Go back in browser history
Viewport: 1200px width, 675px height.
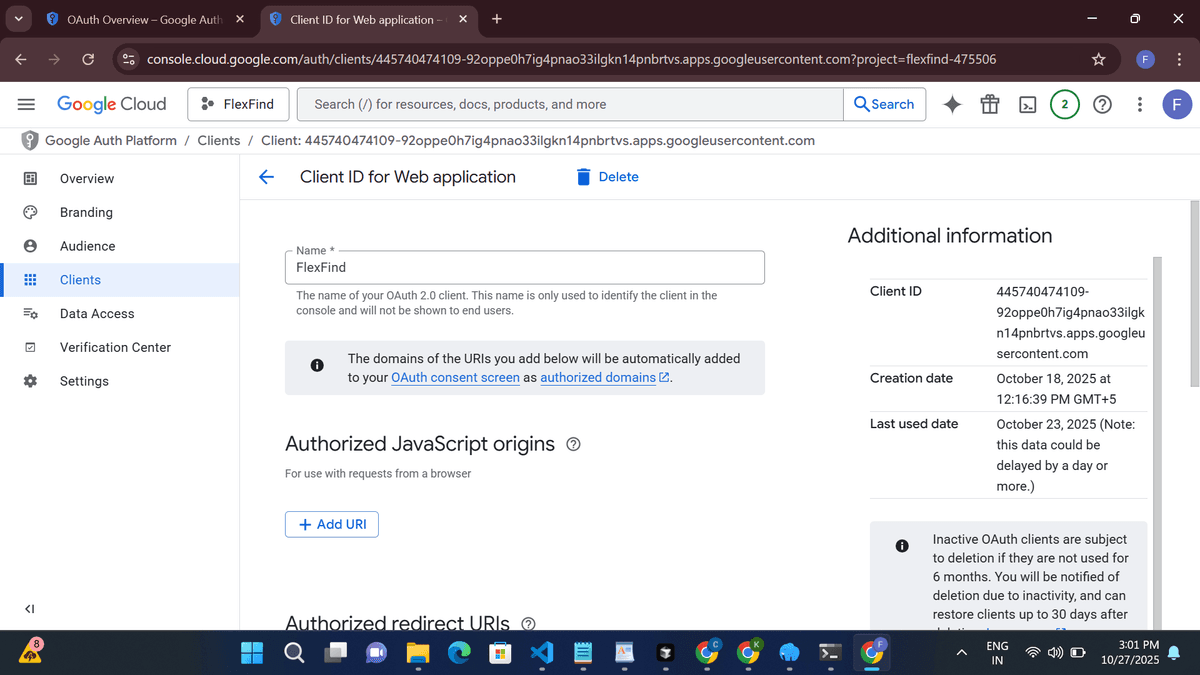(x=21, y=60)
